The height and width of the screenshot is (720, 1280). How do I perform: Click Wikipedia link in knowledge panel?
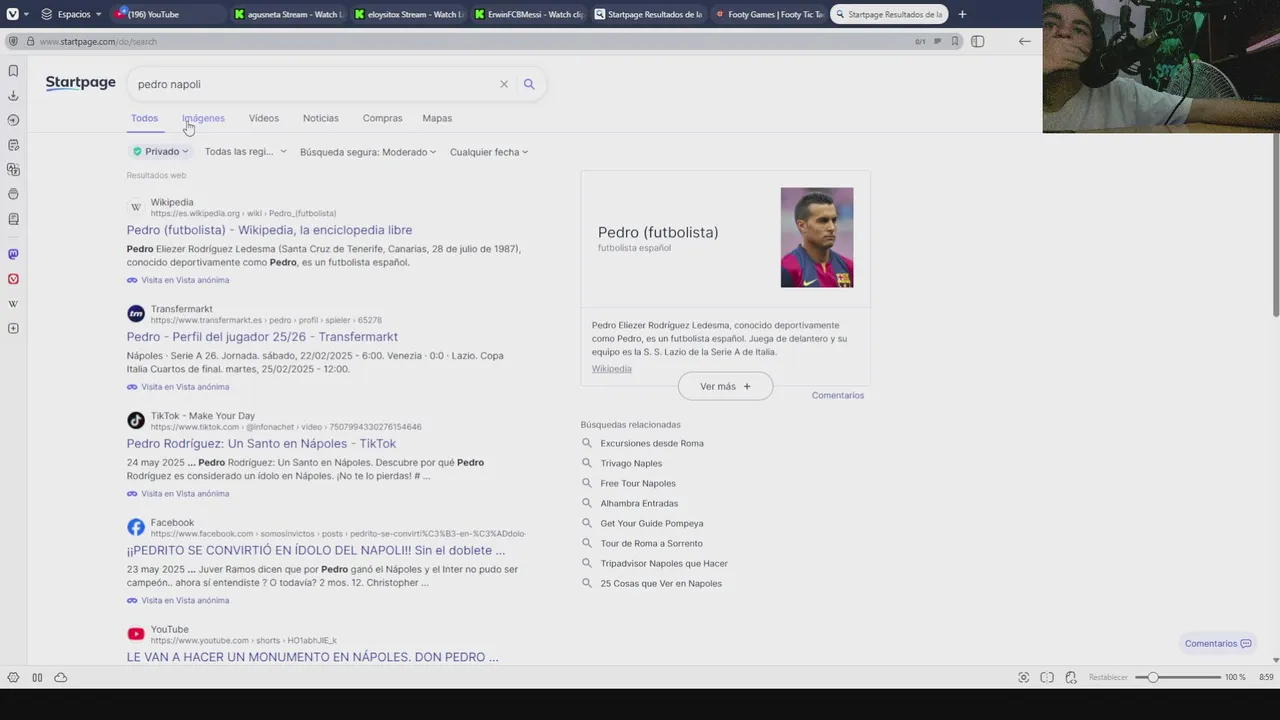point(611,369)
